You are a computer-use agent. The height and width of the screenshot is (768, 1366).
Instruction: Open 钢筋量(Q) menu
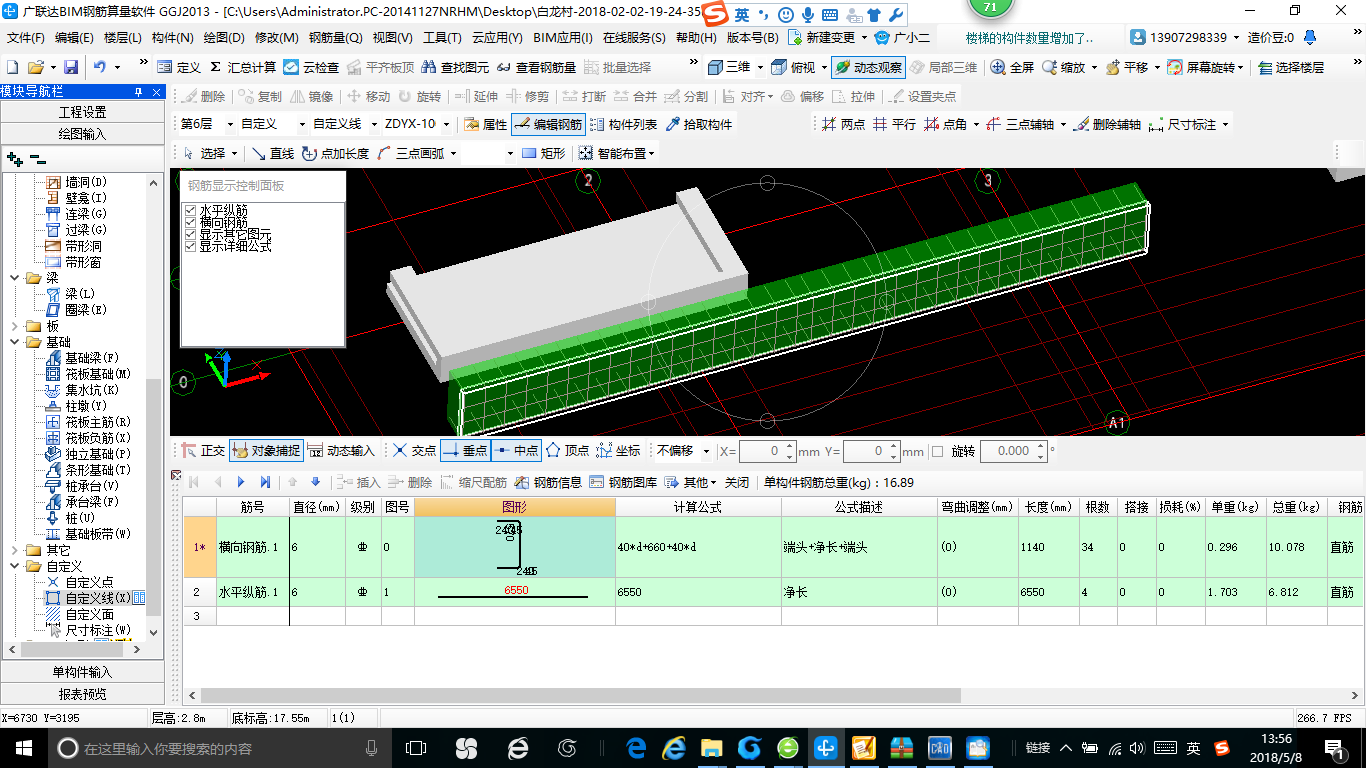point(335,38)
